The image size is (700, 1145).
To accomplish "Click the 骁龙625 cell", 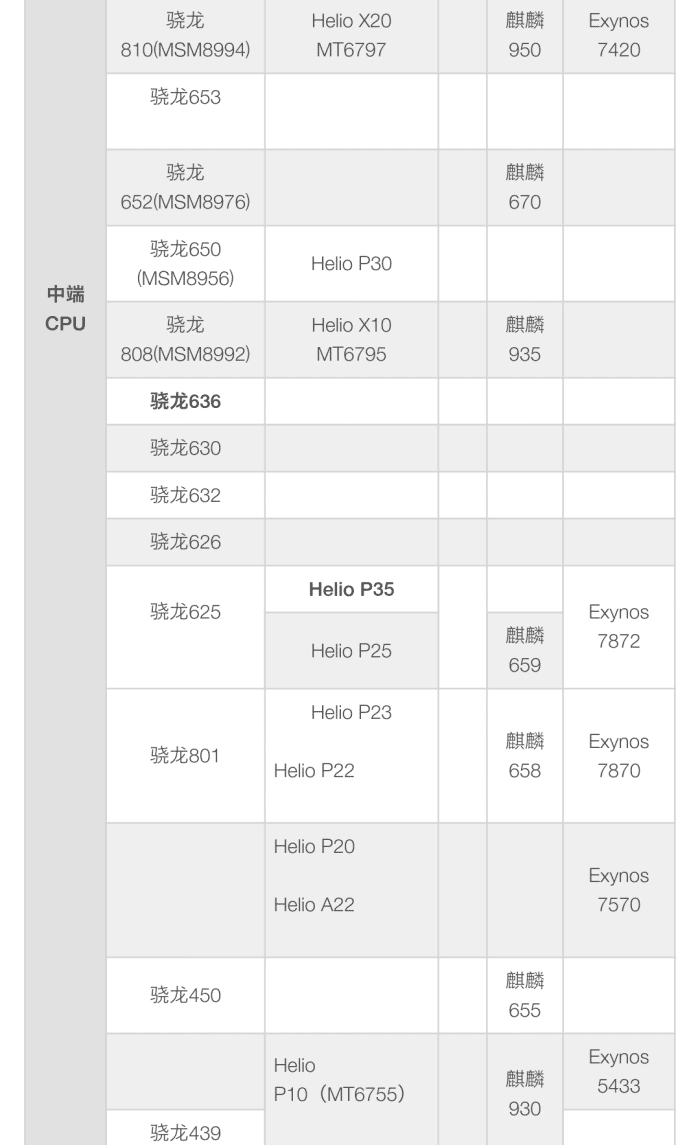I will (185, 612).
